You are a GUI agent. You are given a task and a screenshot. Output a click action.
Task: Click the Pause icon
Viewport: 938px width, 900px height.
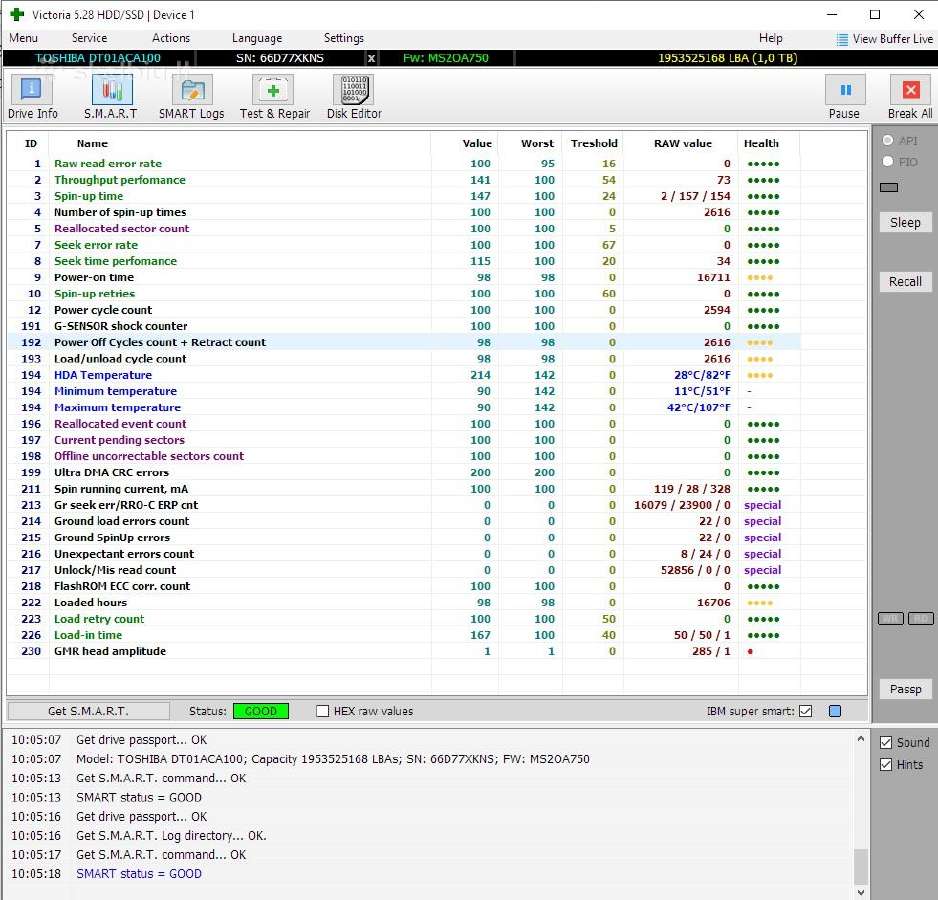[845, 90]
